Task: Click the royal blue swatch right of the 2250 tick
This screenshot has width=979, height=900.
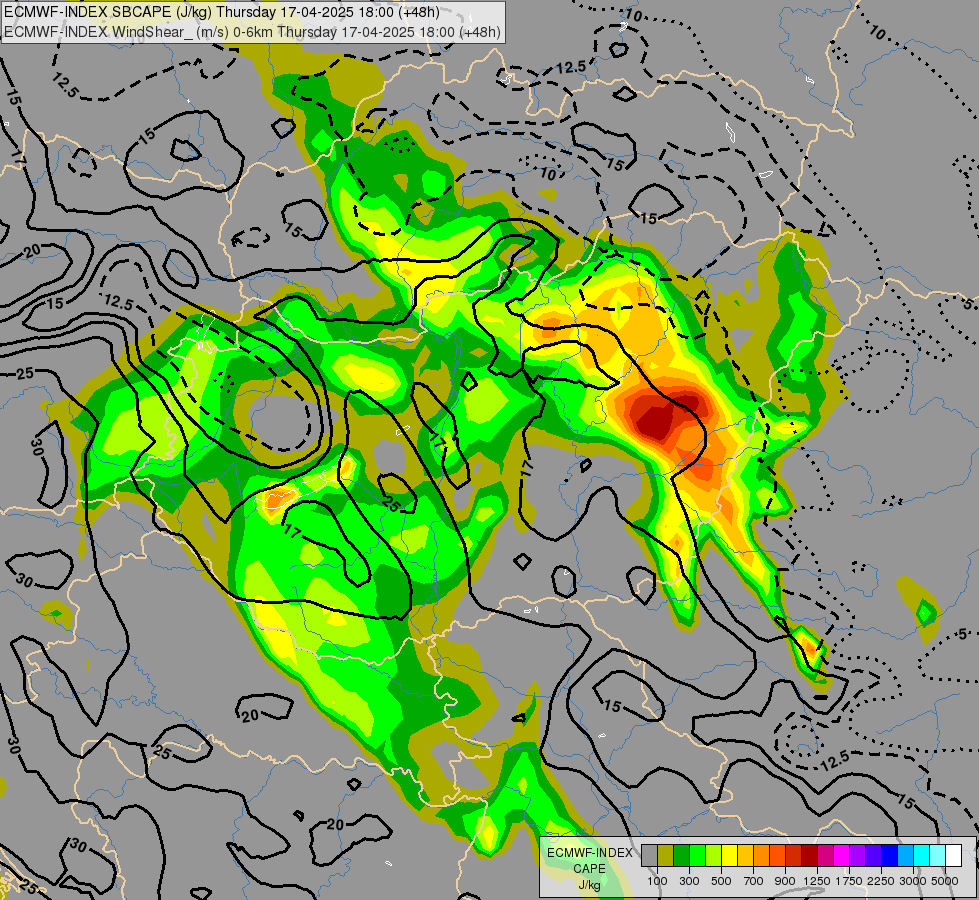Action: pyautogui.click(x=889, y=856)
